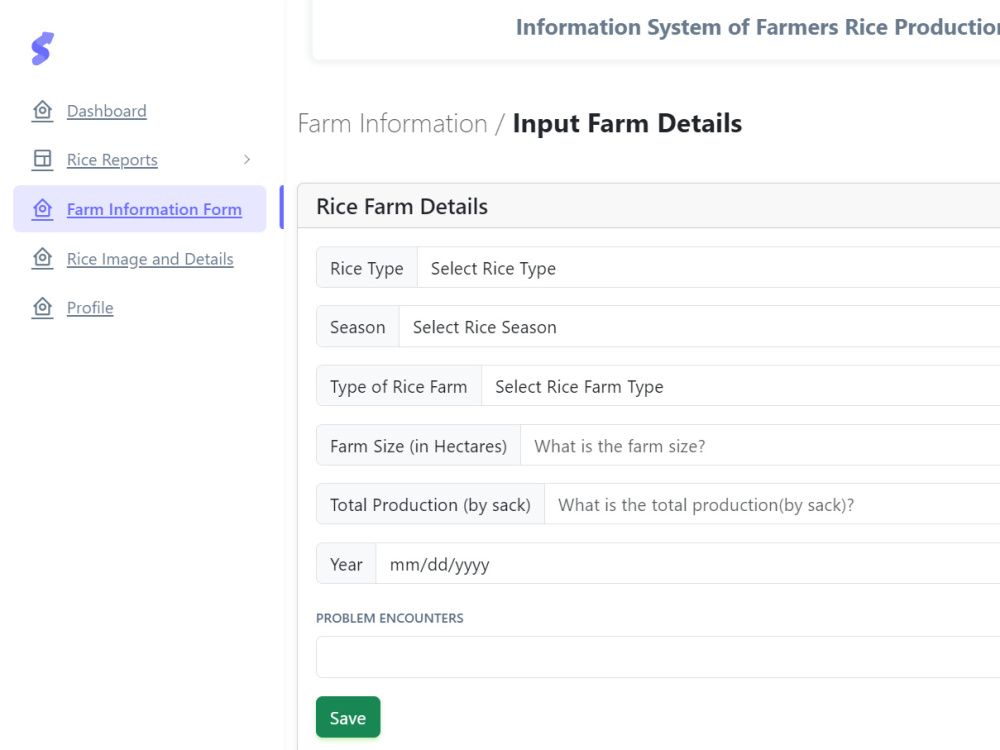
Task: Click the Rice Type label
Action: (x=367, y=268)
